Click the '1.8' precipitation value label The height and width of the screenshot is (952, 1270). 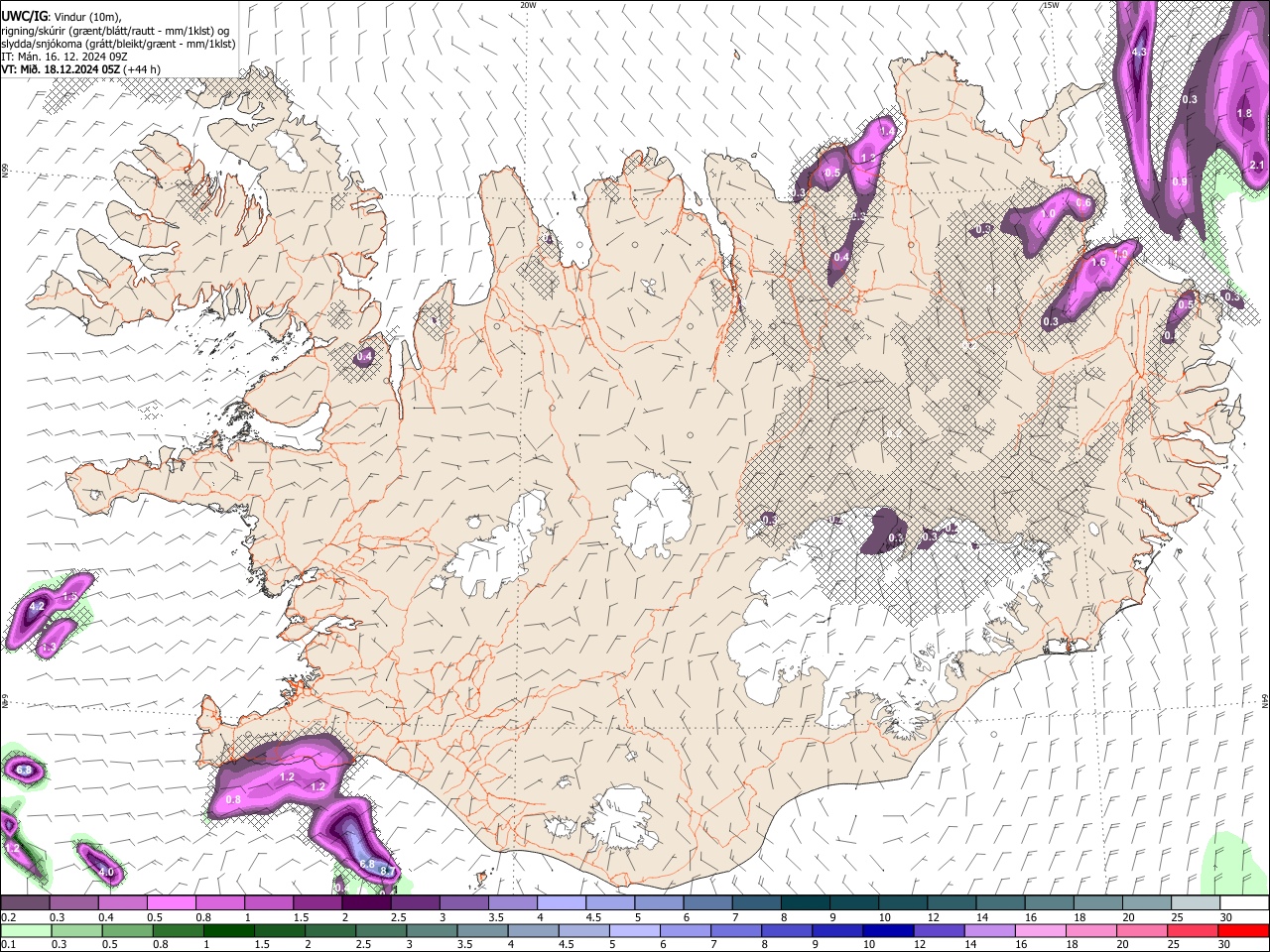(x=1244, y=113)
